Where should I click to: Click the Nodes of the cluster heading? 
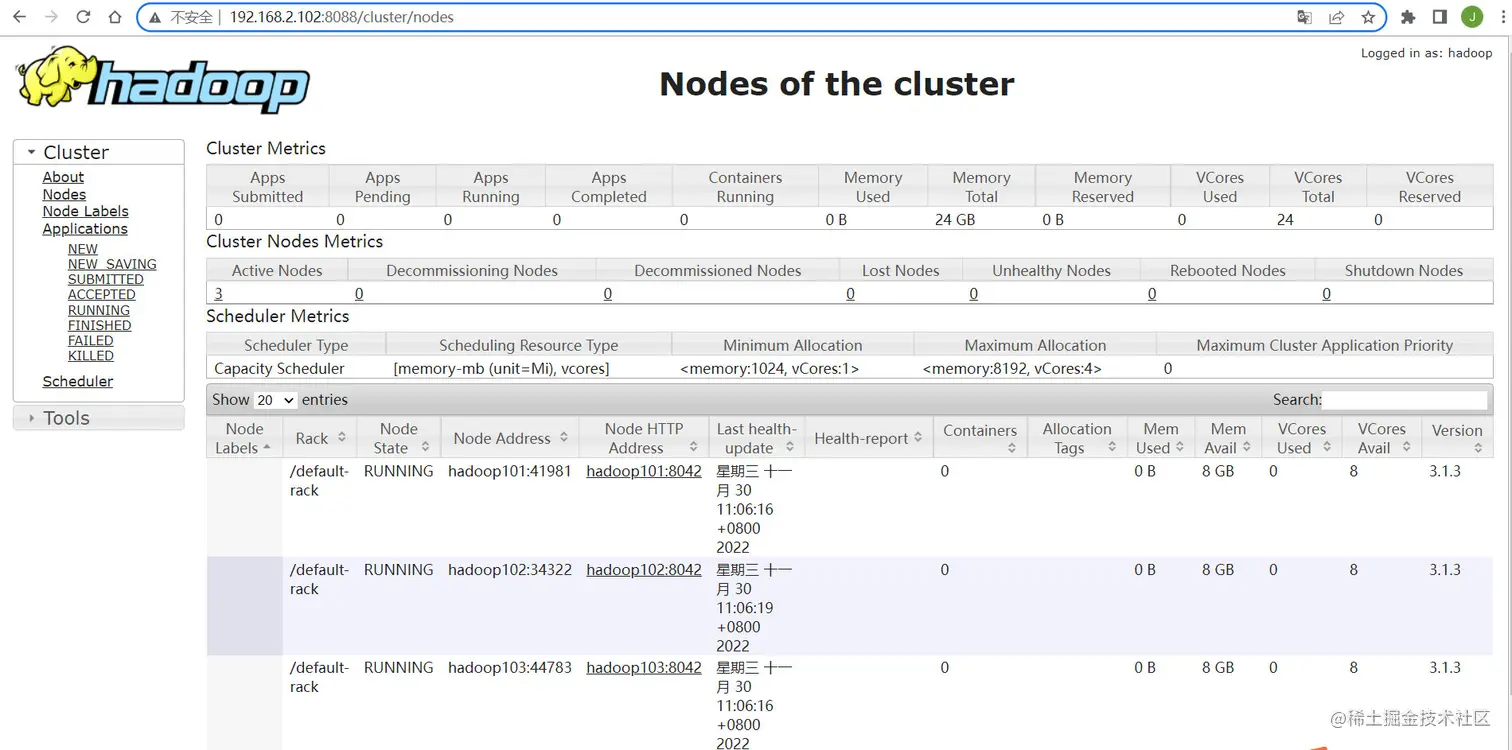[837, 84]
